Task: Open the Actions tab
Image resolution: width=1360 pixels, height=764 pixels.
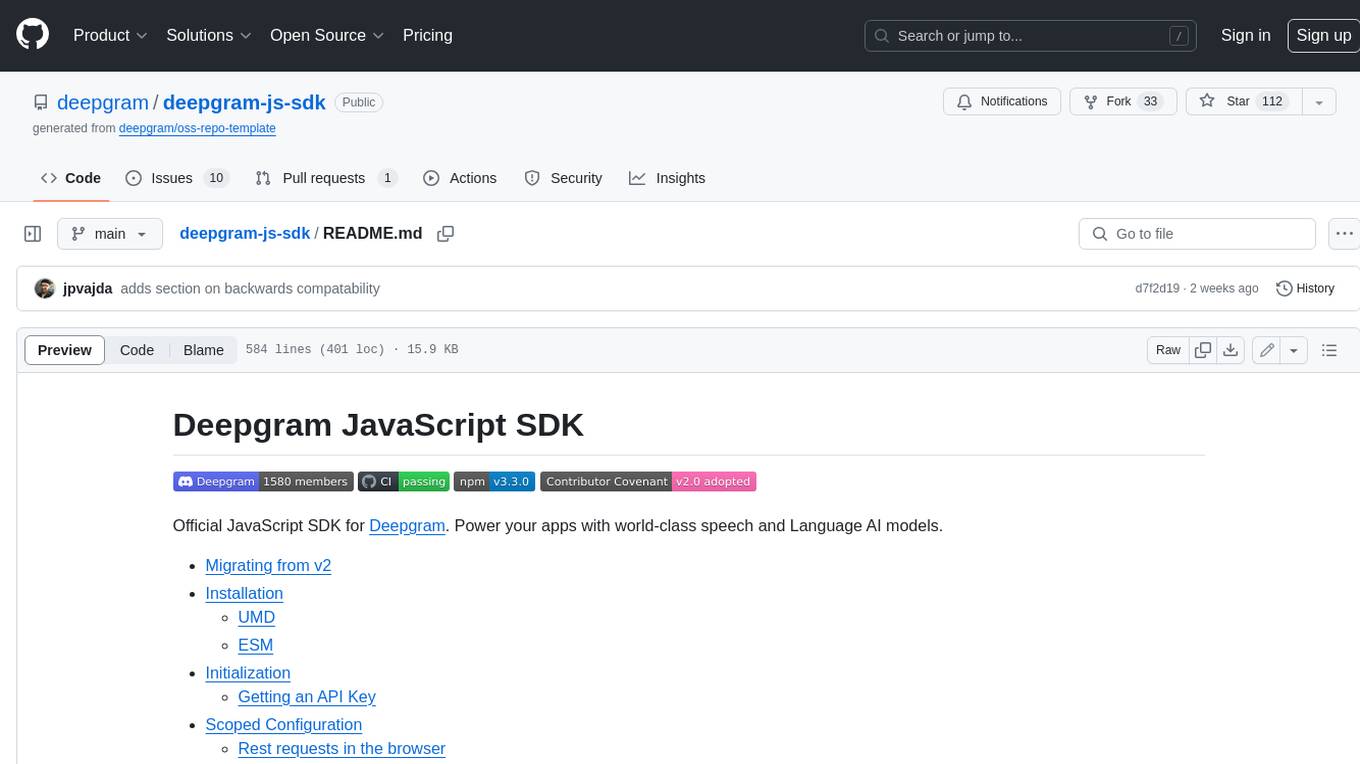Action: click(460, 178)
